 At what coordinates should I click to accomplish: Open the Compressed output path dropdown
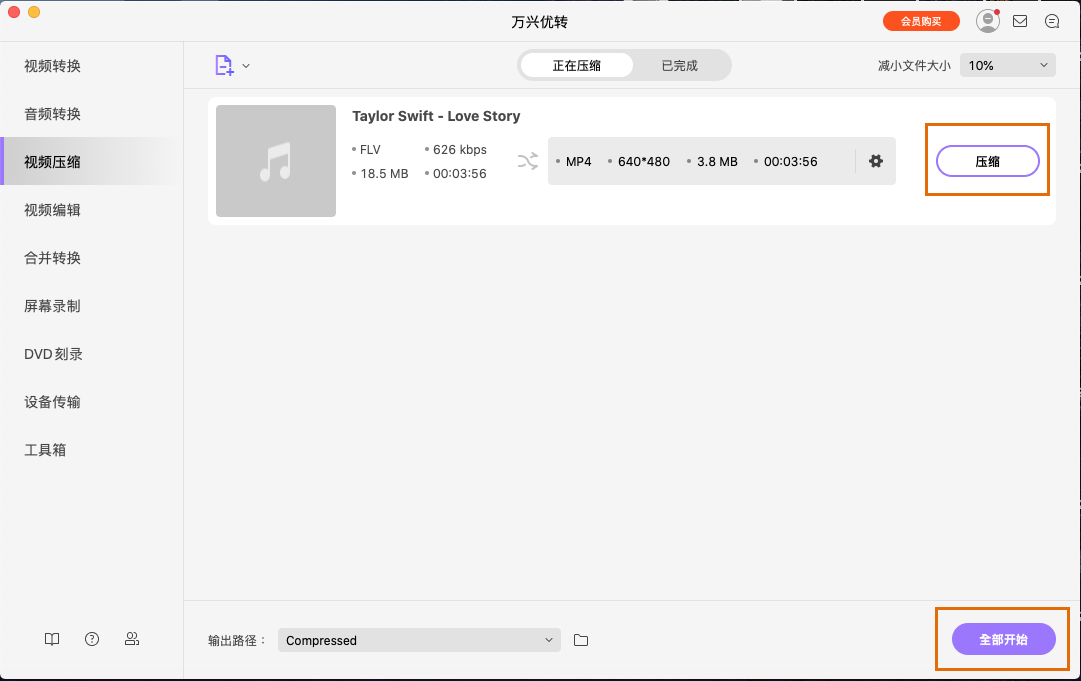[418, 640]
